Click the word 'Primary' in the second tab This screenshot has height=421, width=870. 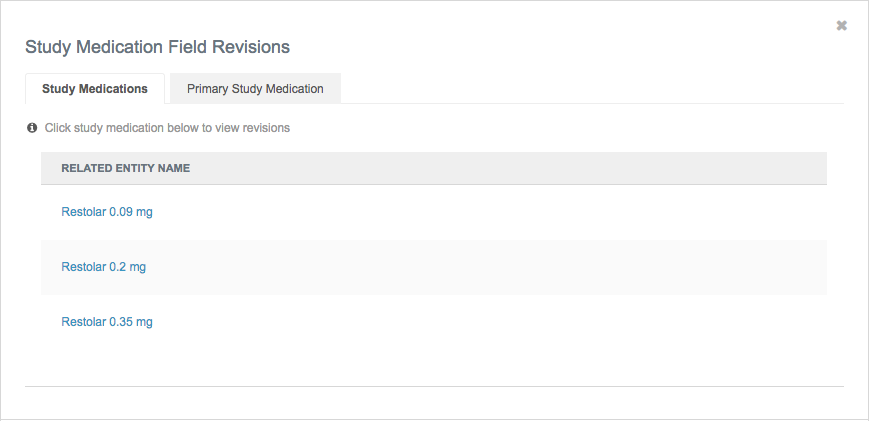tap(207, 89)
